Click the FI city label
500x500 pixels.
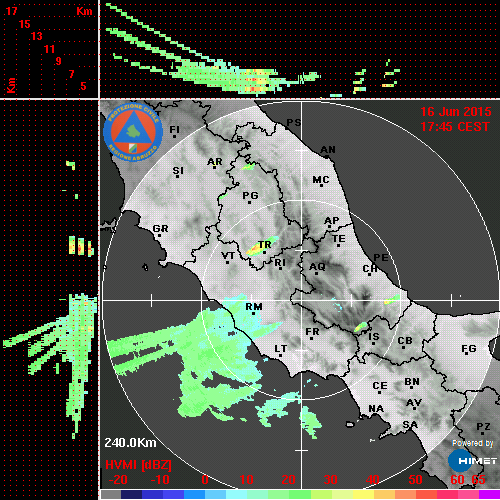click(175, 129)
